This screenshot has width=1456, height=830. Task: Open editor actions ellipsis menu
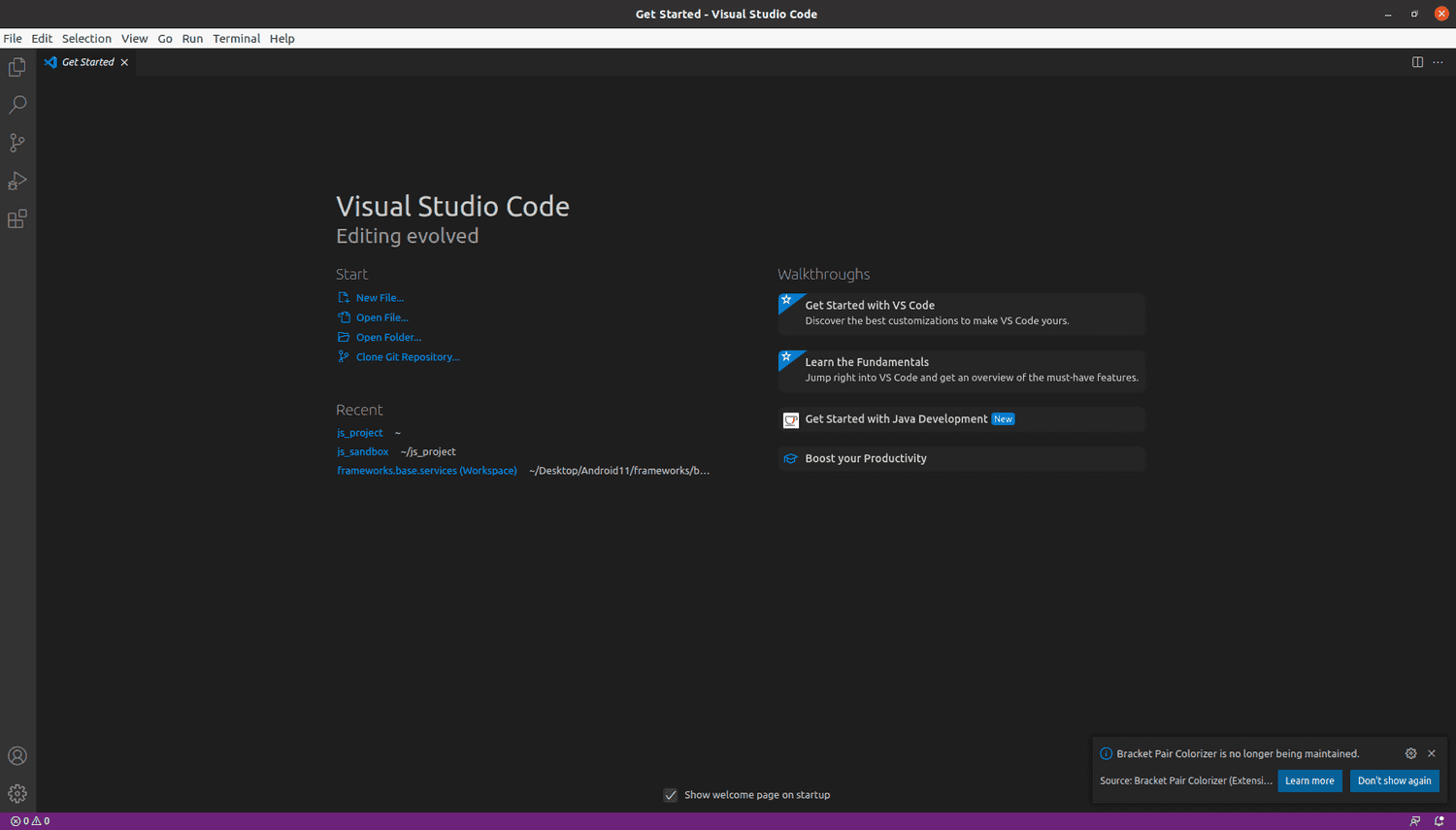(1438, 61)
